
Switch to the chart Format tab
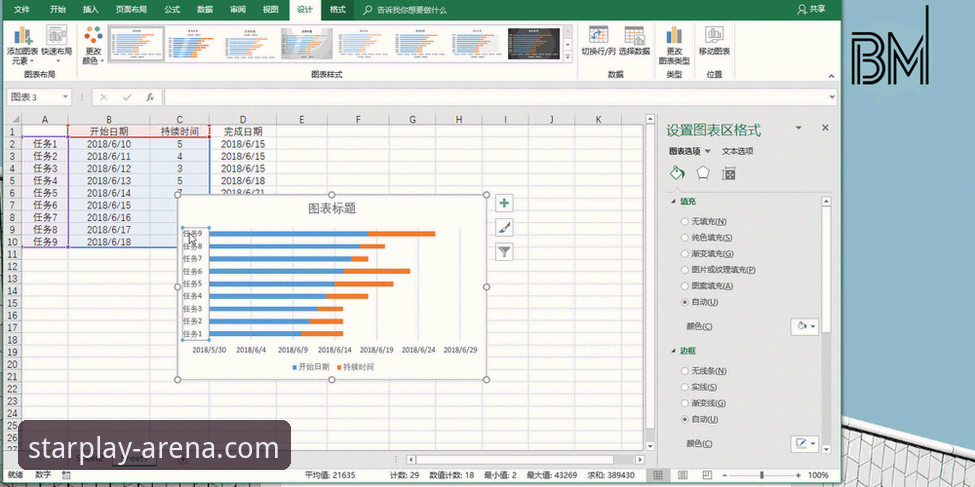pos(338,9)
